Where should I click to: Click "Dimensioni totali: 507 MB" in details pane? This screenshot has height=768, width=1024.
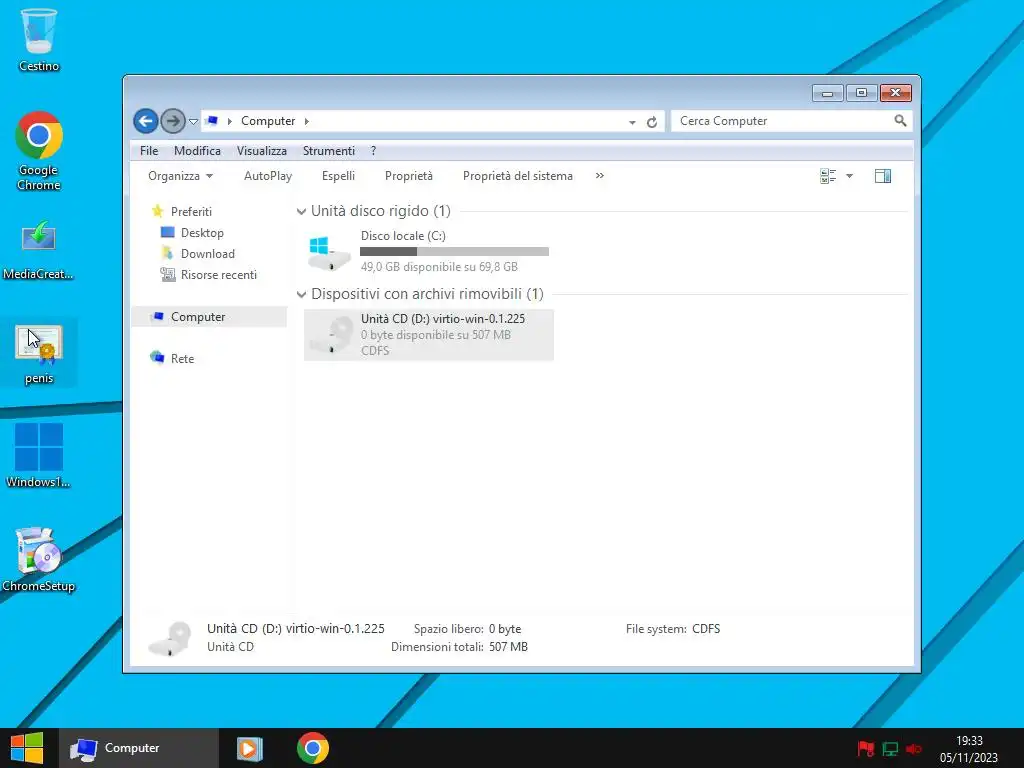click(459, 647)
